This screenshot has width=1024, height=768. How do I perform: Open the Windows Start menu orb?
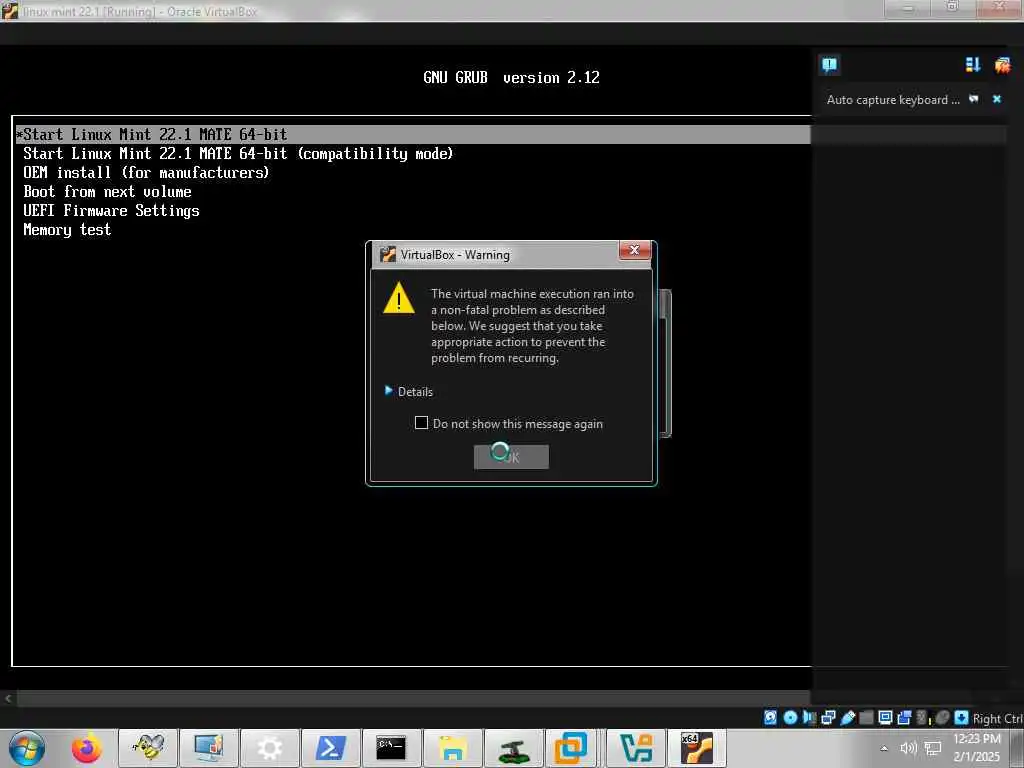[x=27, y=748]
